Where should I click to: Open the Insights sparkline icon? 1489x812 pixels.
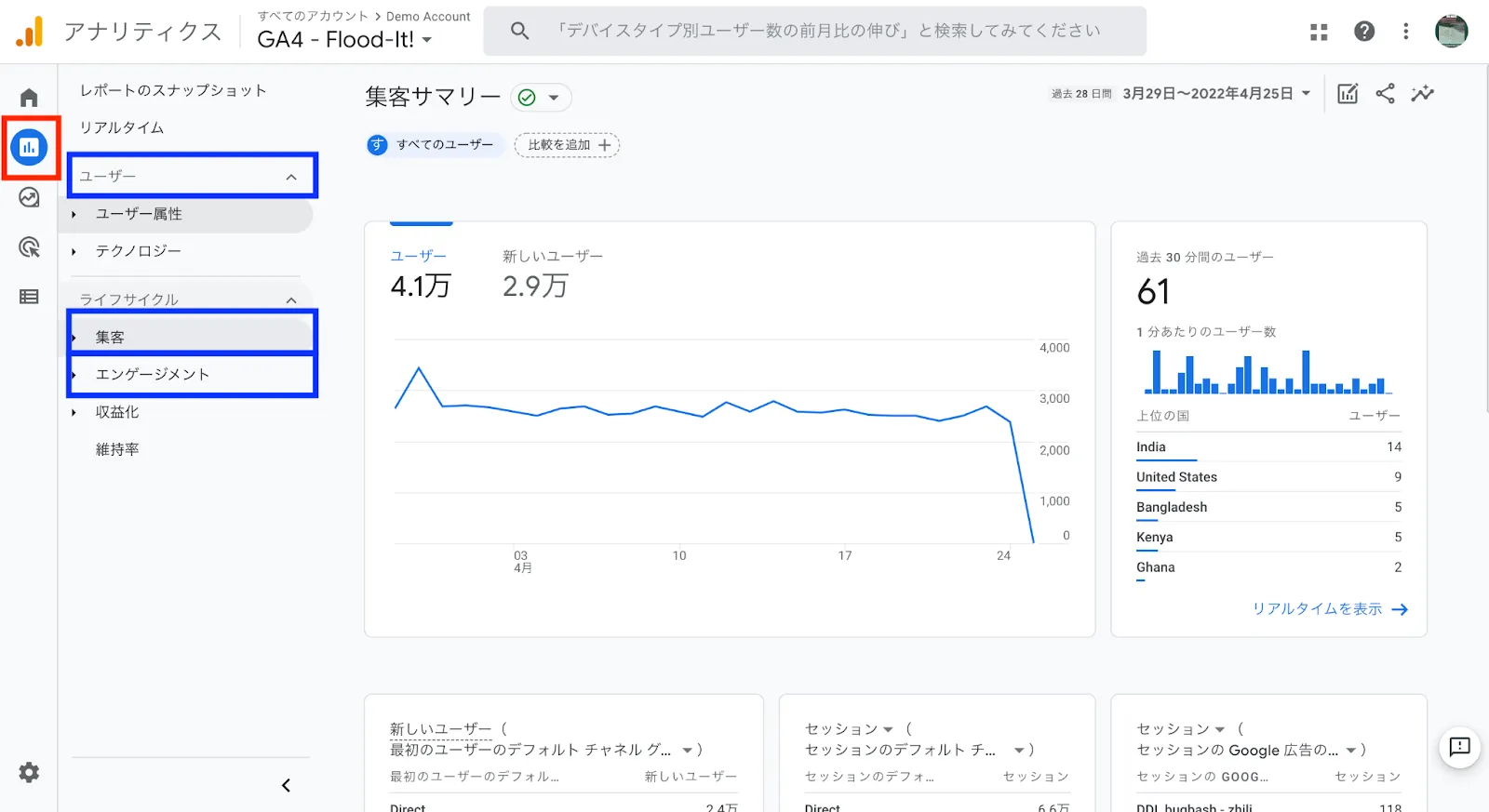(1422, 93)
